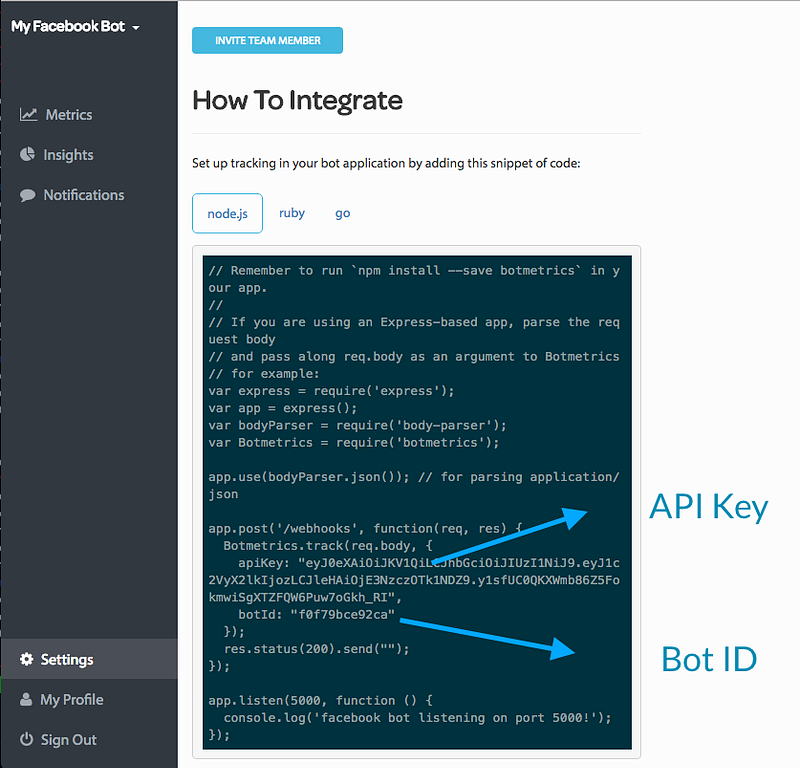
Task: Click the "var bodyParser = require" line
Action: pos(357,425)
